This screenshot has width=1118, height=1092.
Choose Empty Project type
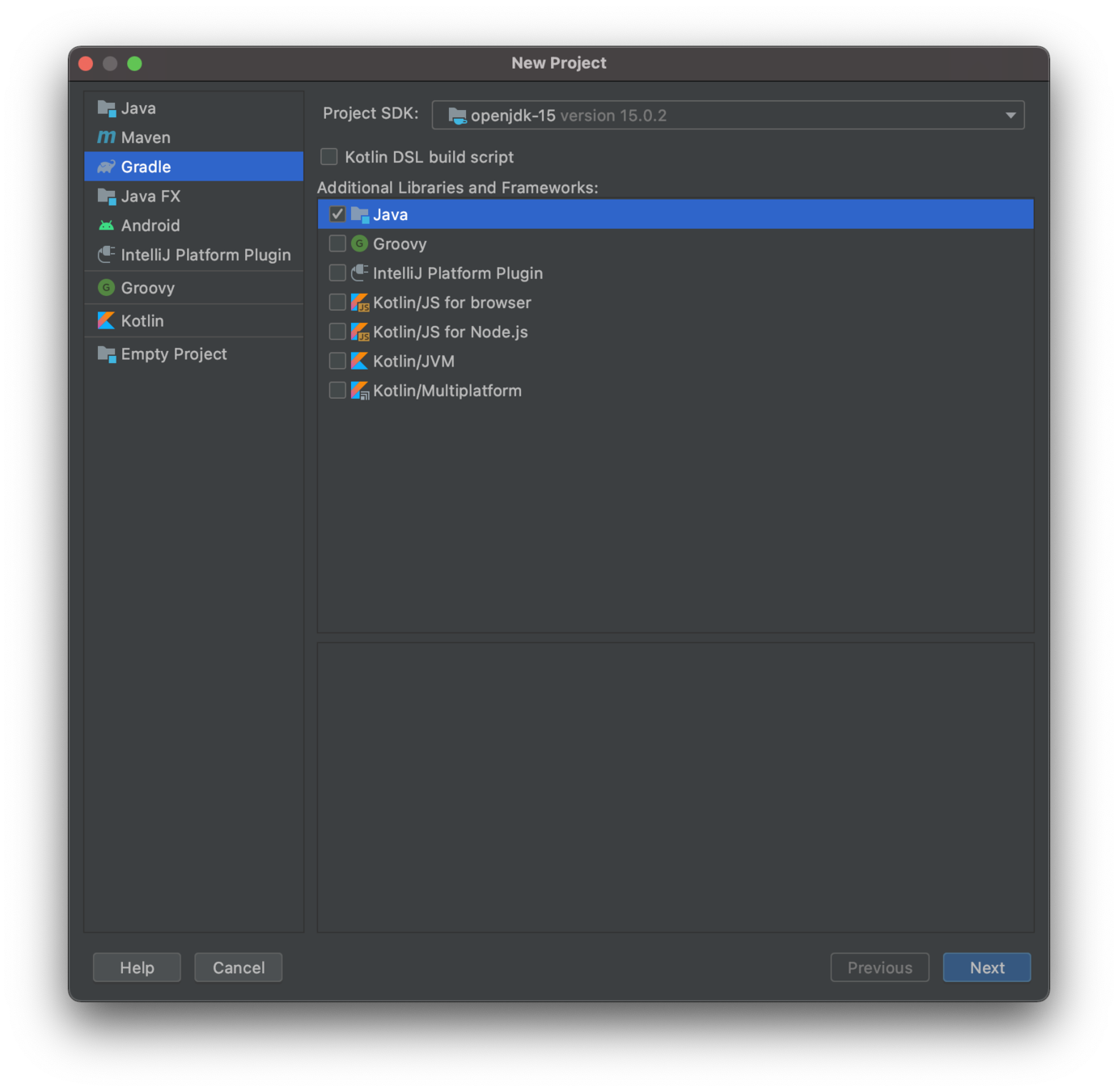(x=194, y=353)
